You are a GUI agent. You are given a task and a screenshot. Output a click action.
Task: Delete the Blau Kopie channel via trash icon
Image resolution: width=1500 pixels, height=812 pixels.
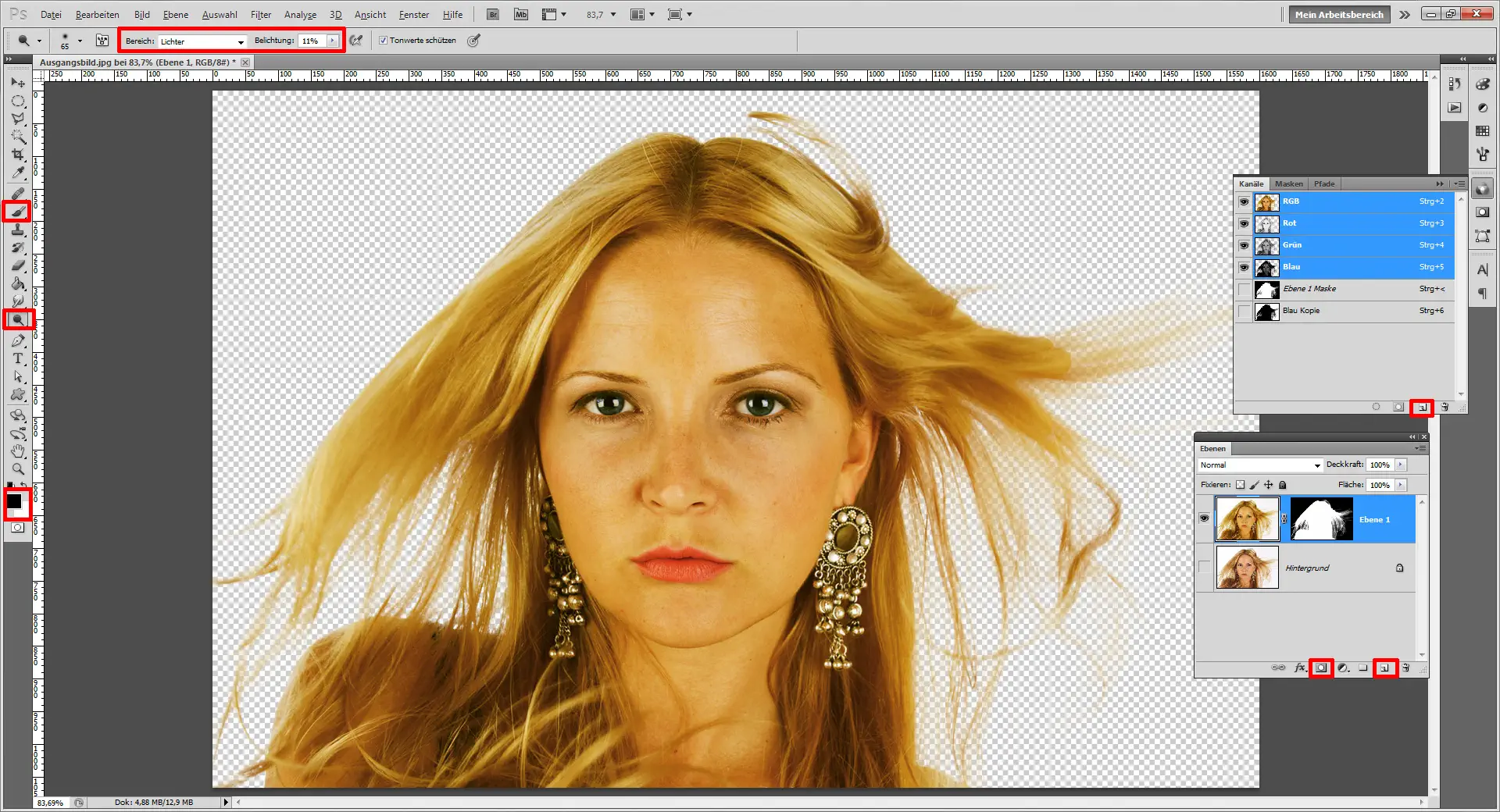pos(1445,407)
